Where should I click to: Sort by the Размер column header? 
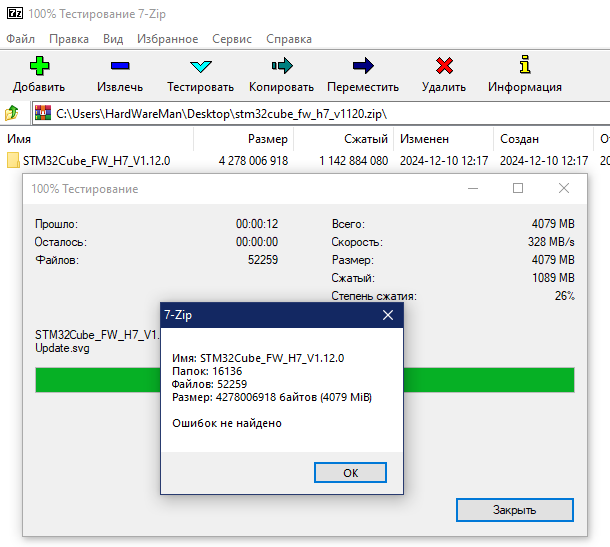click(x=268, y=139)
